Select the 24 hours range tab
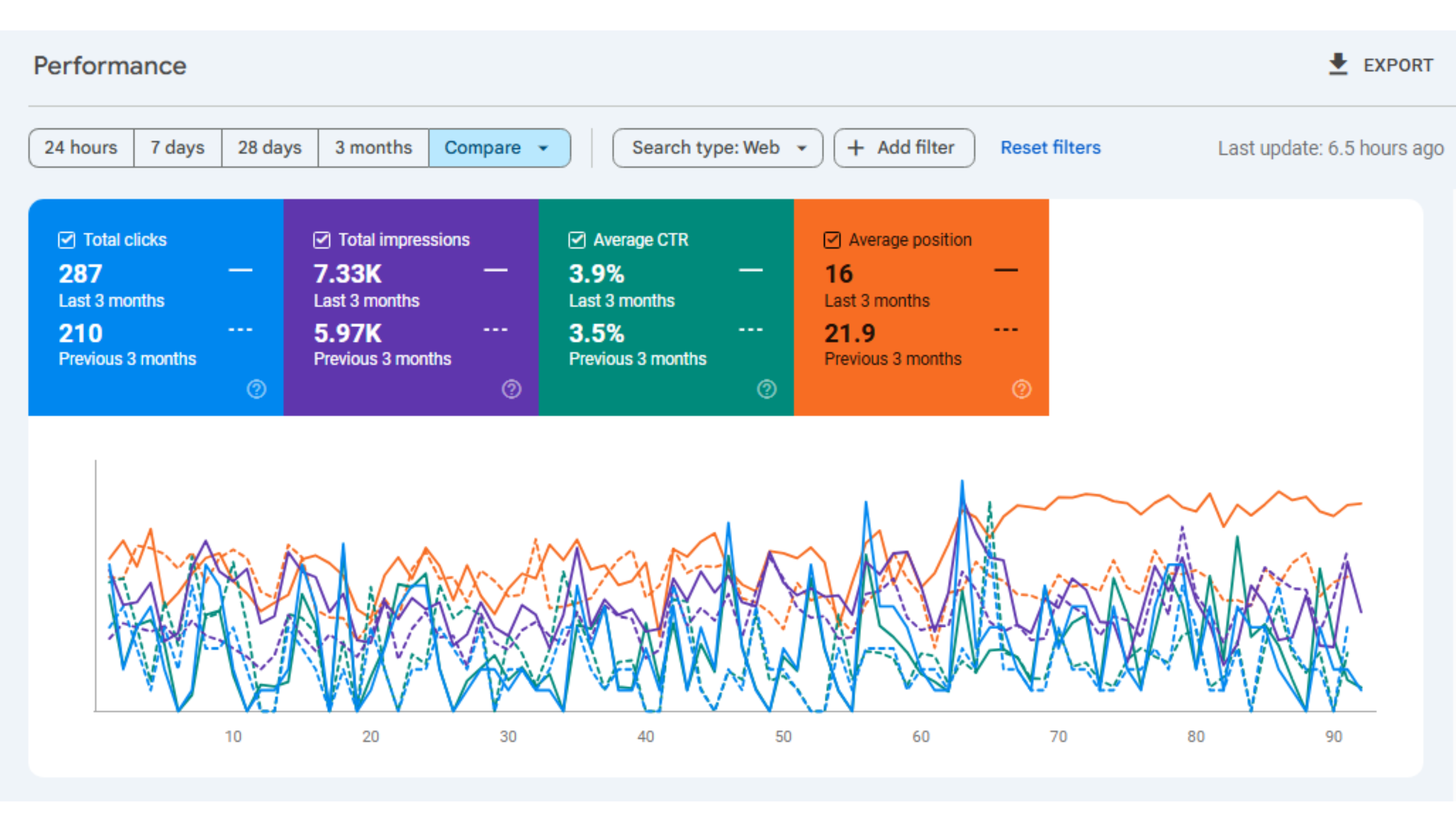The width and height of the screenshot is (1456, 819). coord(81,148)
